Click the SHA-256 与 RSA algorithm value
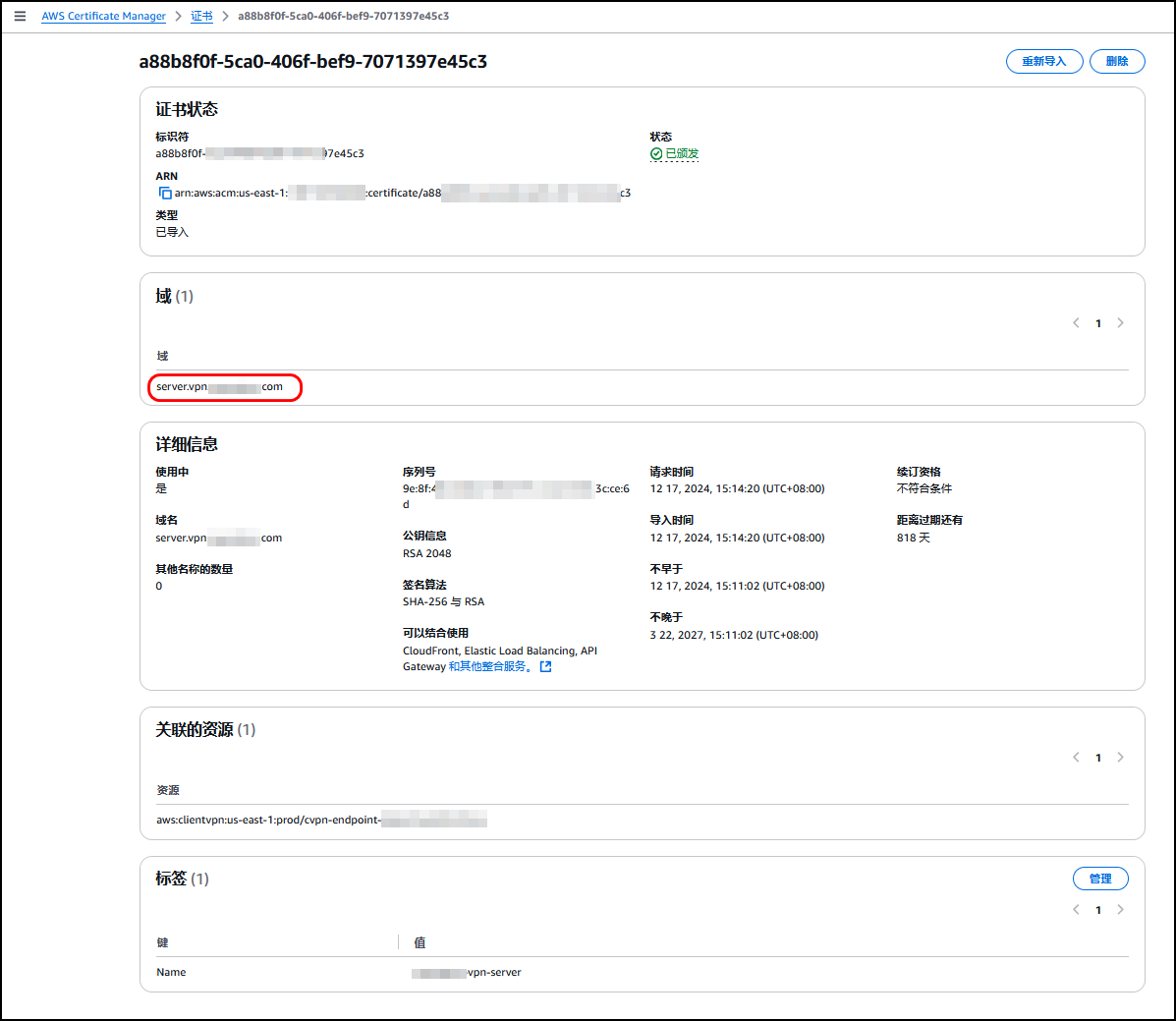Screen dimensions: 1176x1021 coord(443,601)
